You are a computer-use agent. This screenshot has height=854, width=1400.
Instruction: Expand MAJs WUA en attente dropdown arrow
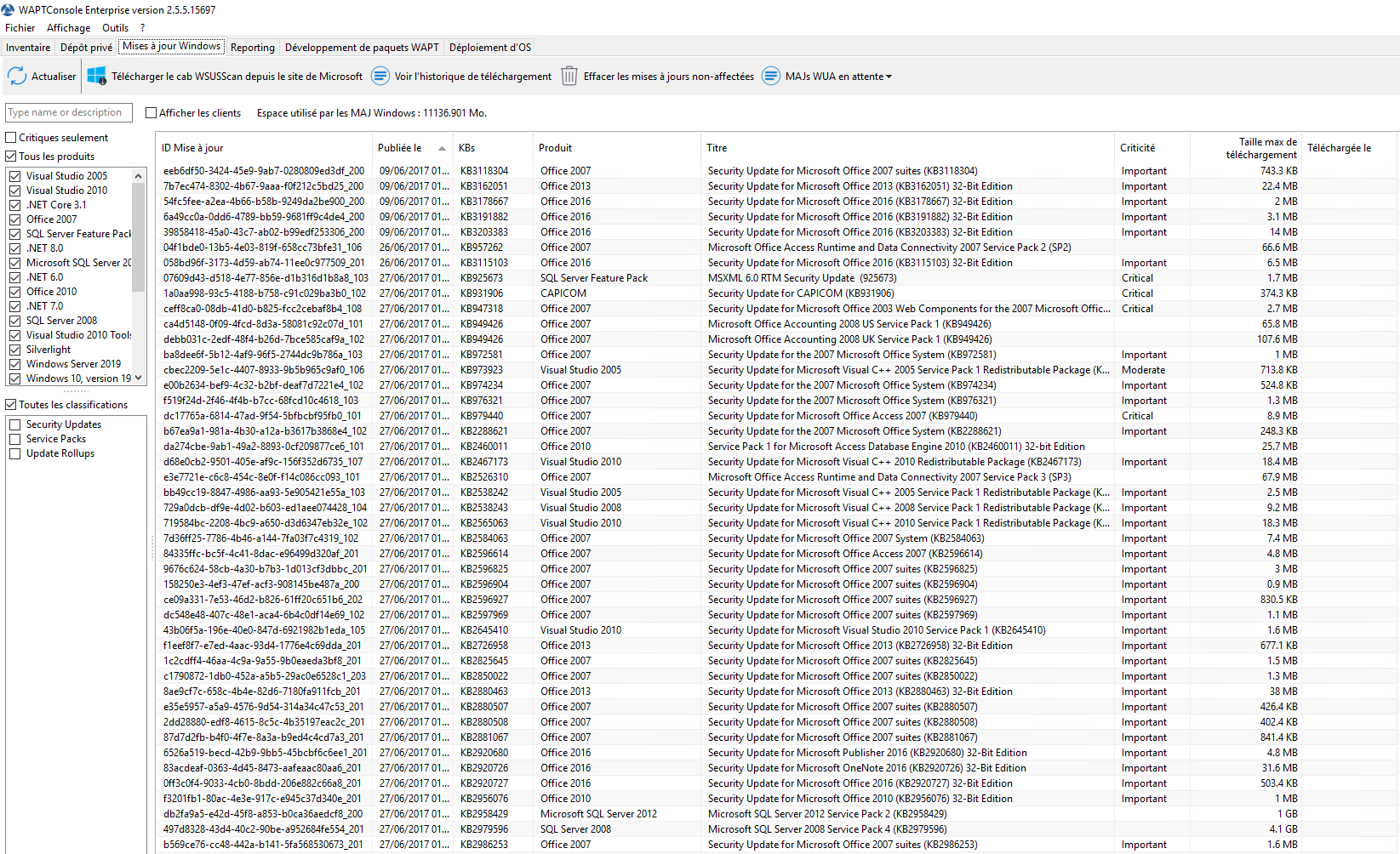point(889,77)
